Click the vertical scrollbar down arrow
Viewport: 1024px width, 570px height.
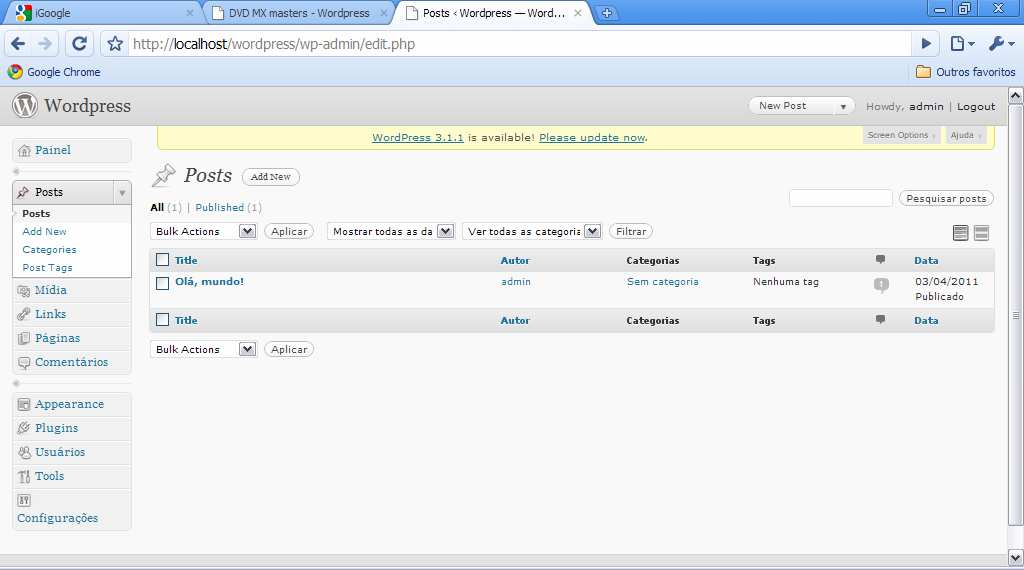click(x=1016, y=558)
